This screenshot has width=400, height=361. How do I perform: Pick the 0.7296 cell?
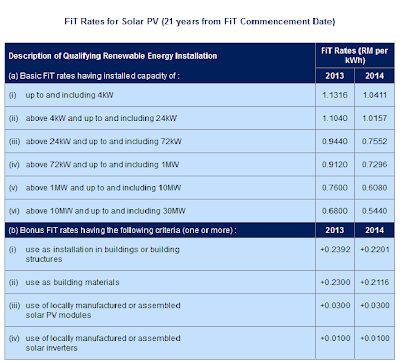click(x=375, y=165)
